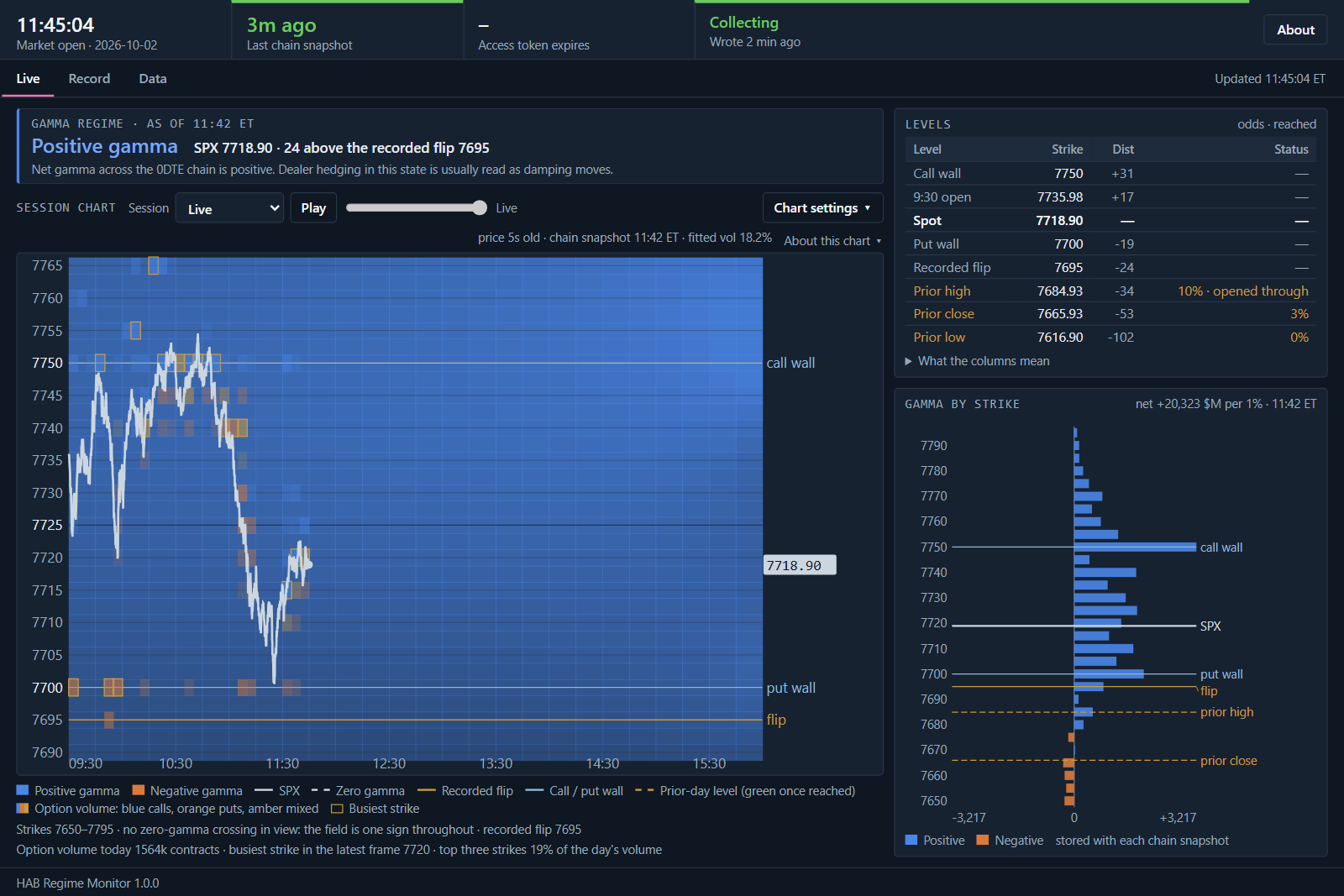1344x896 pixels.
Task: Click the odds · reached label
Action: click(1276, 124)
